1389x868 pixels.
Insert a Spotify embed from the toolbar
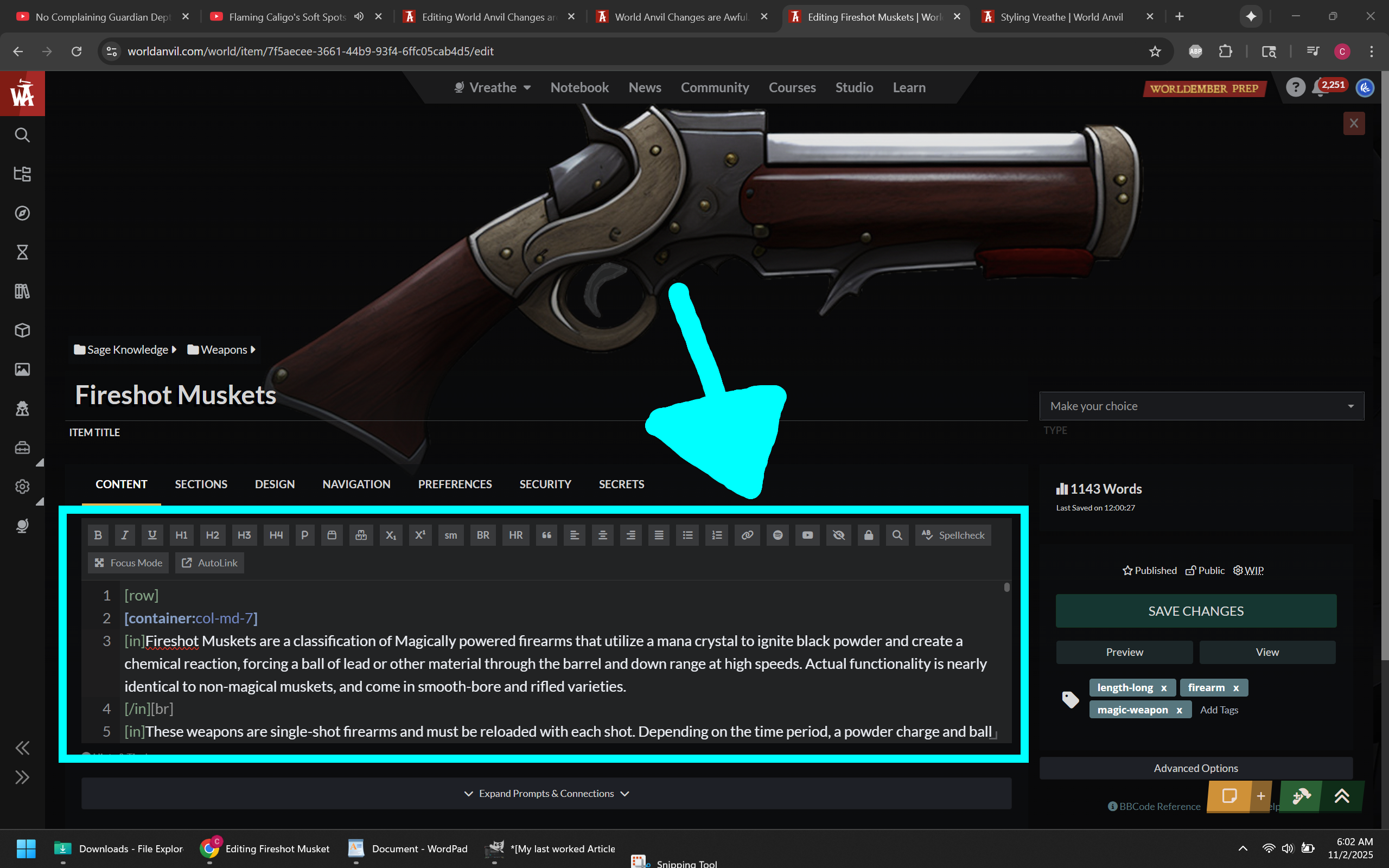778,535
